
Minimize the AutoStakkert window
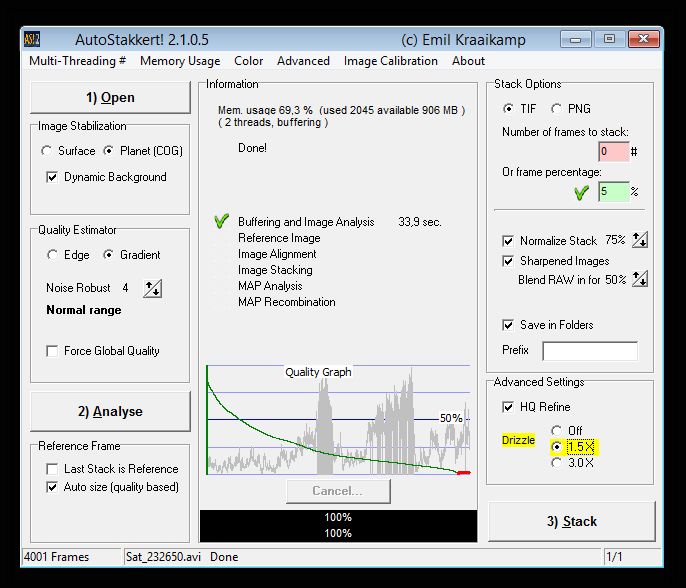[x=576, y=39]
